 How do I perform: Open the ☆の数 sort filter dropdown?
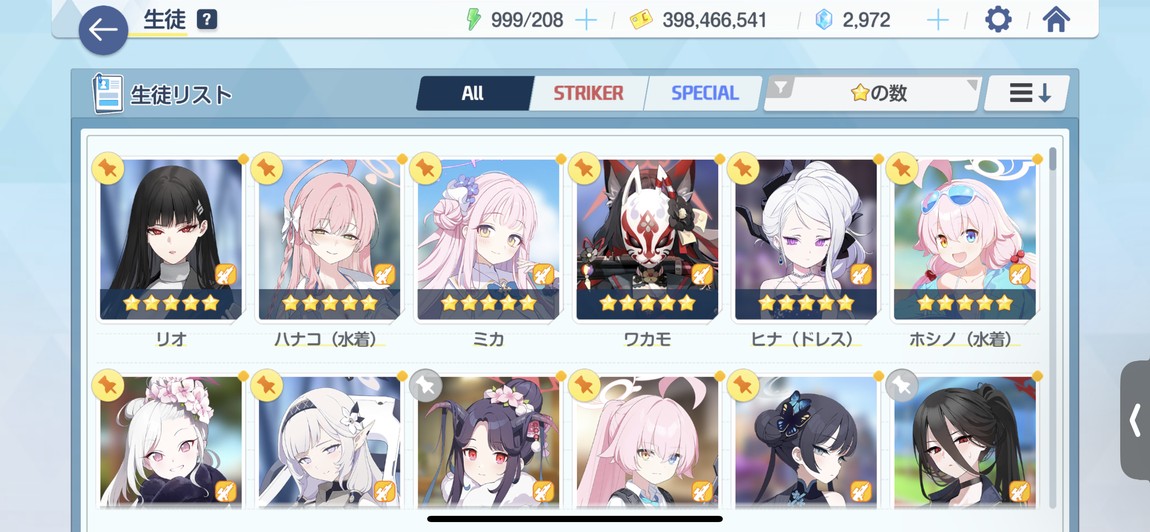click(x=872, y=93)
